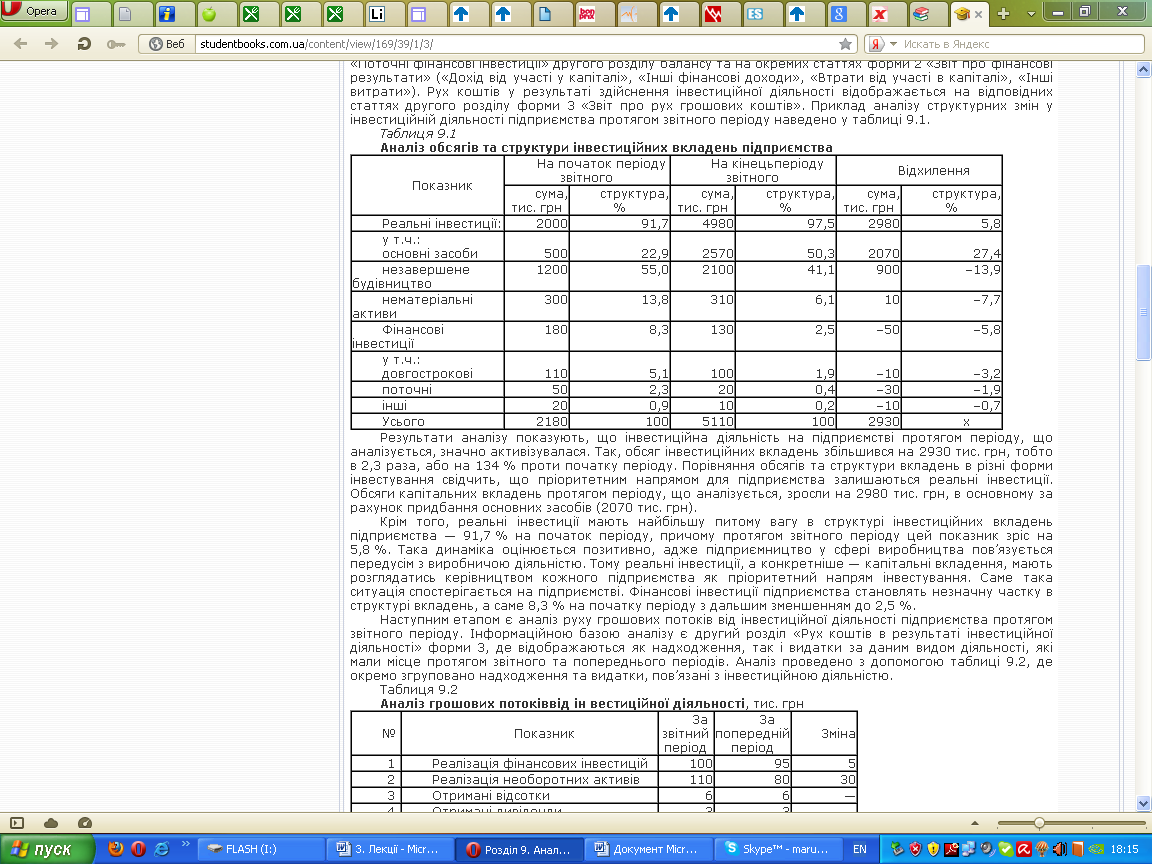Open the closed tabs dropdown arrow

(1031, 14)
